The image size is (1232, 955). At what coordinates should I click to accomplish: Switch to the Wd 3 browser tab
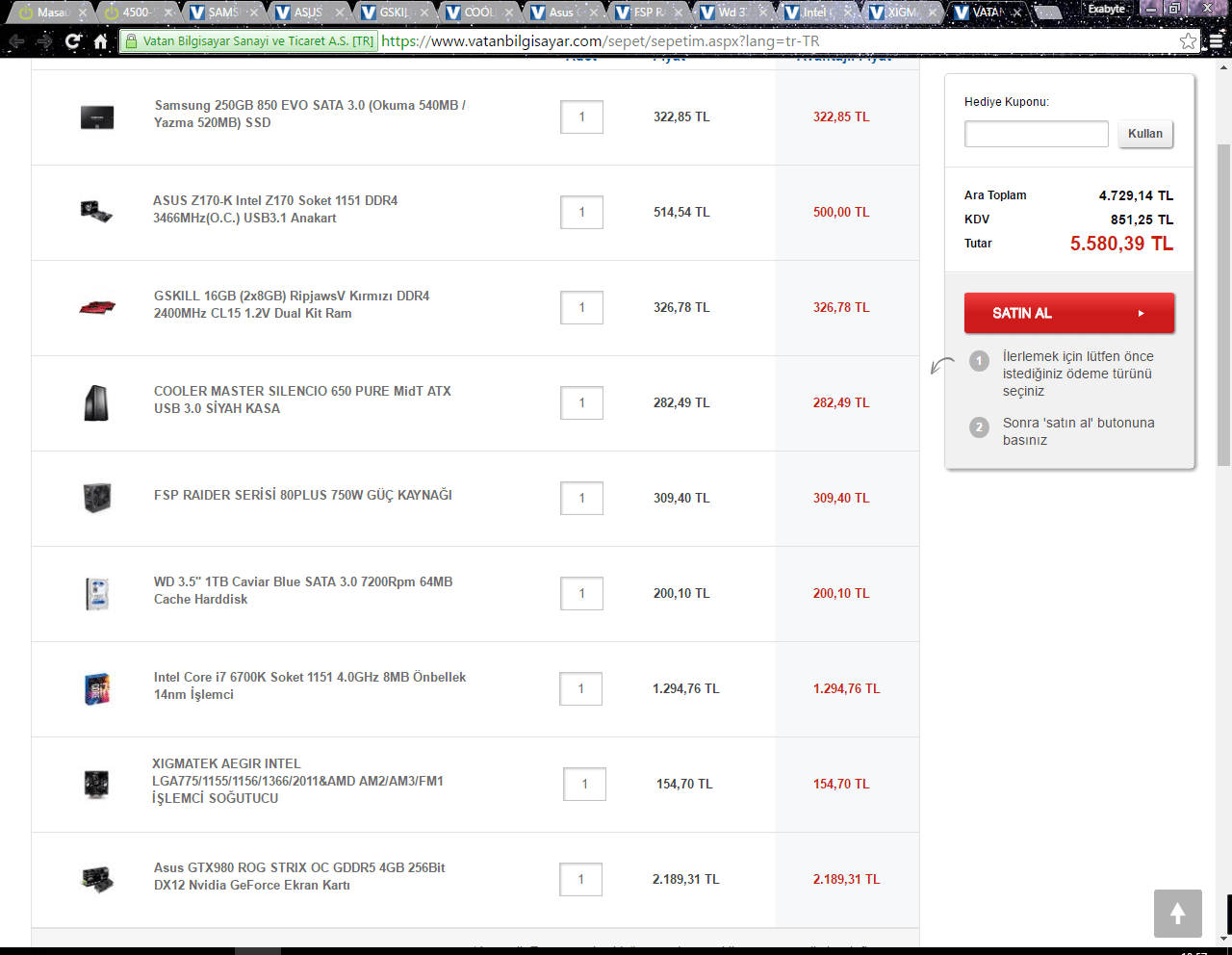(x=732, y=13)
